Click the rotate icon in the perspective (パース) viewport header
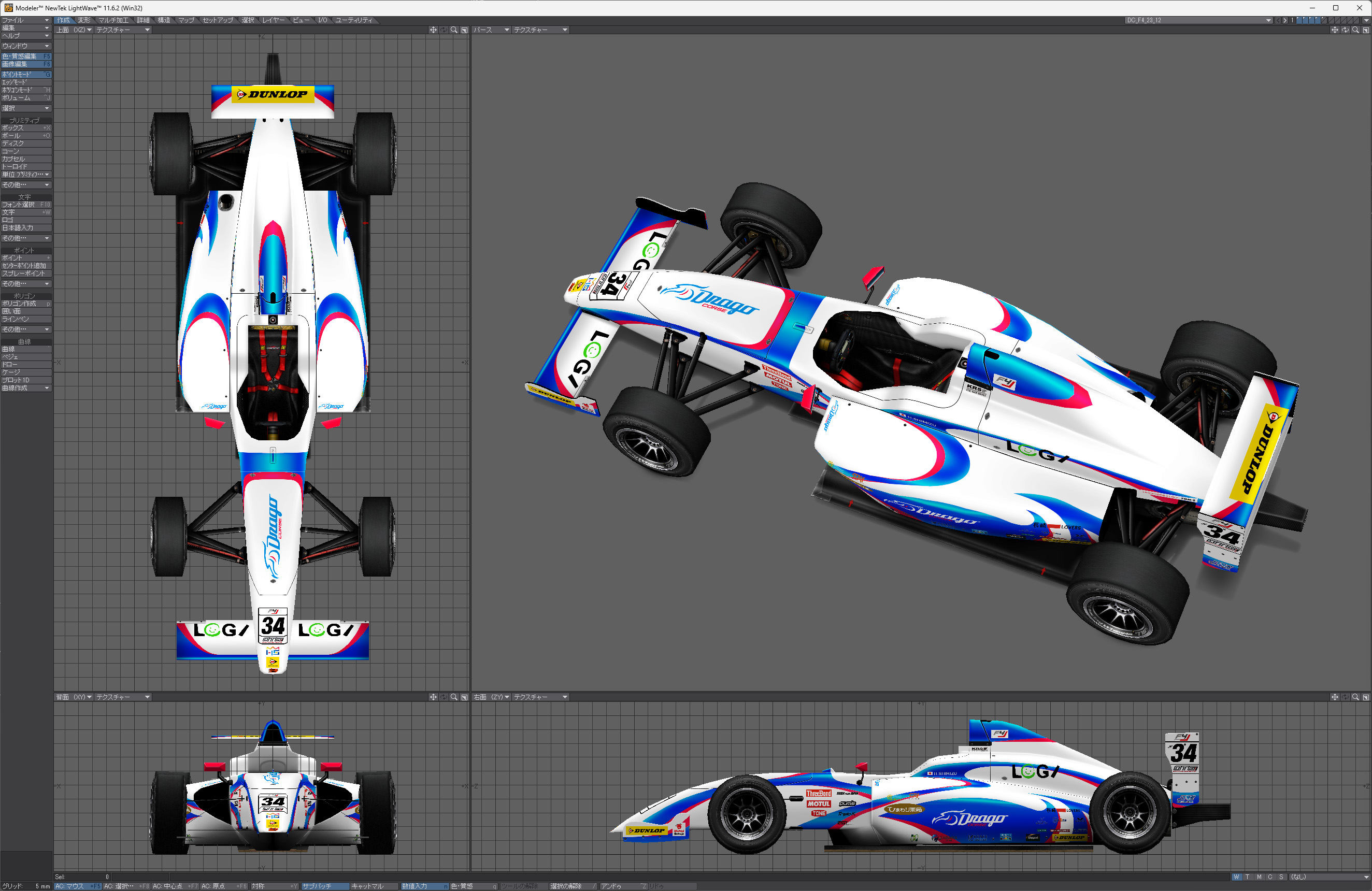This screenshot has height=891, width=1372. 1345,30
